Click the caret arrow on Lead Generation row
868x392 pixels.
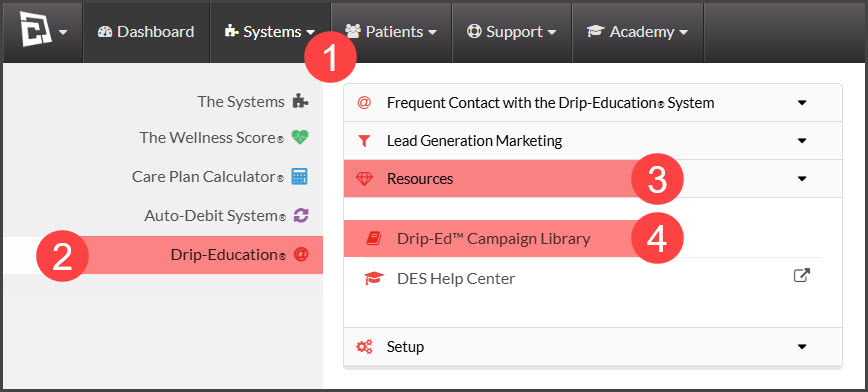pos(802,141)
